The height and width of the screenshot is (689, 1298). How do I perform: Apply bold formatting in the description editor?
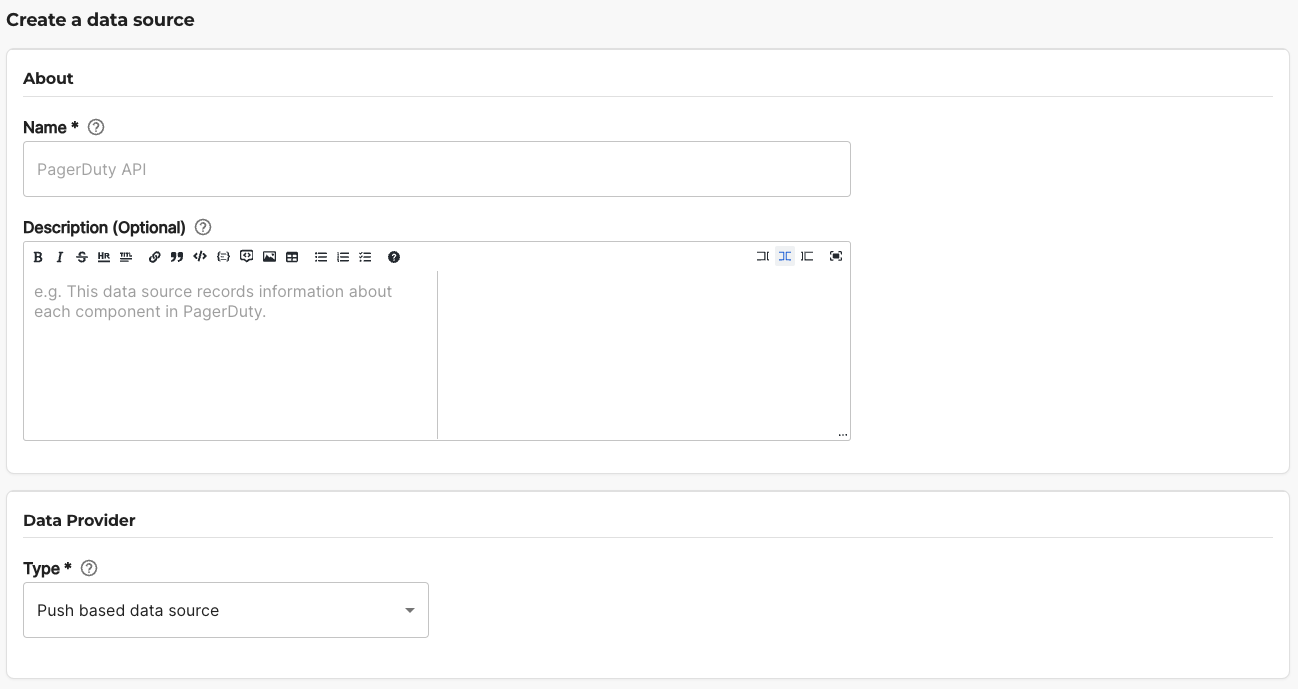tap(37, 256)
